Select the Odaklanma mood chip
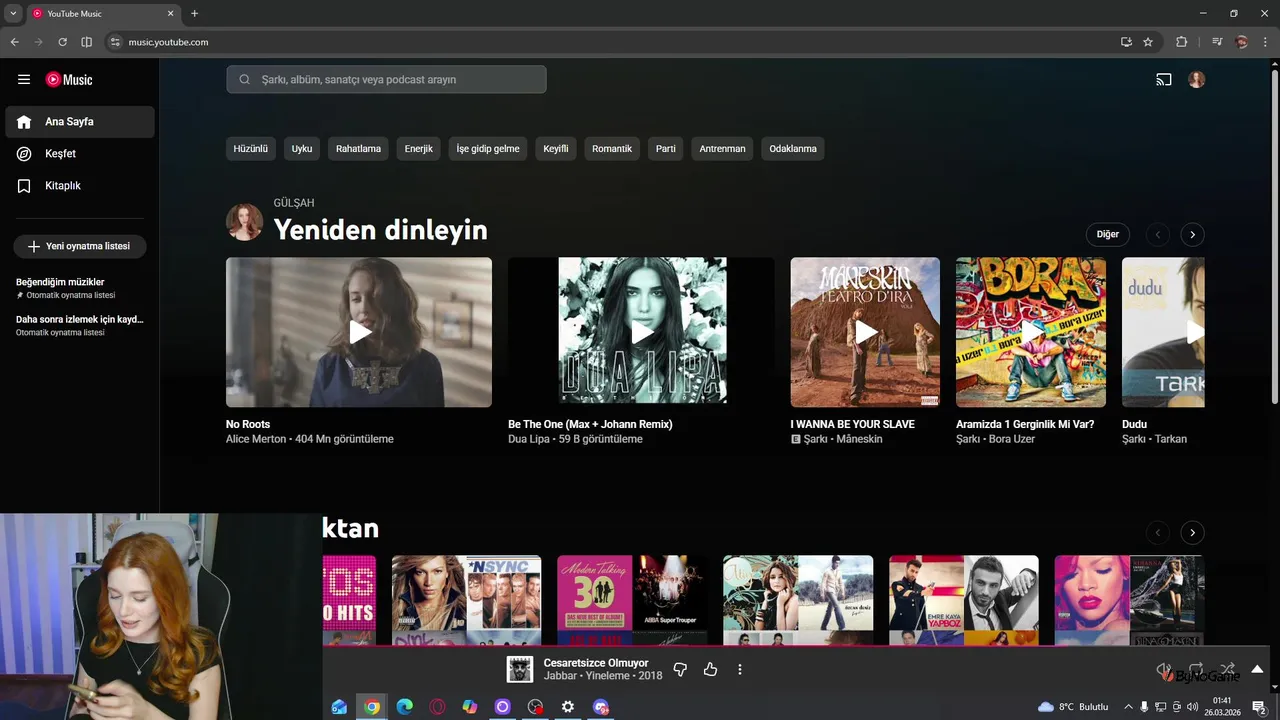 click(793, 149)
